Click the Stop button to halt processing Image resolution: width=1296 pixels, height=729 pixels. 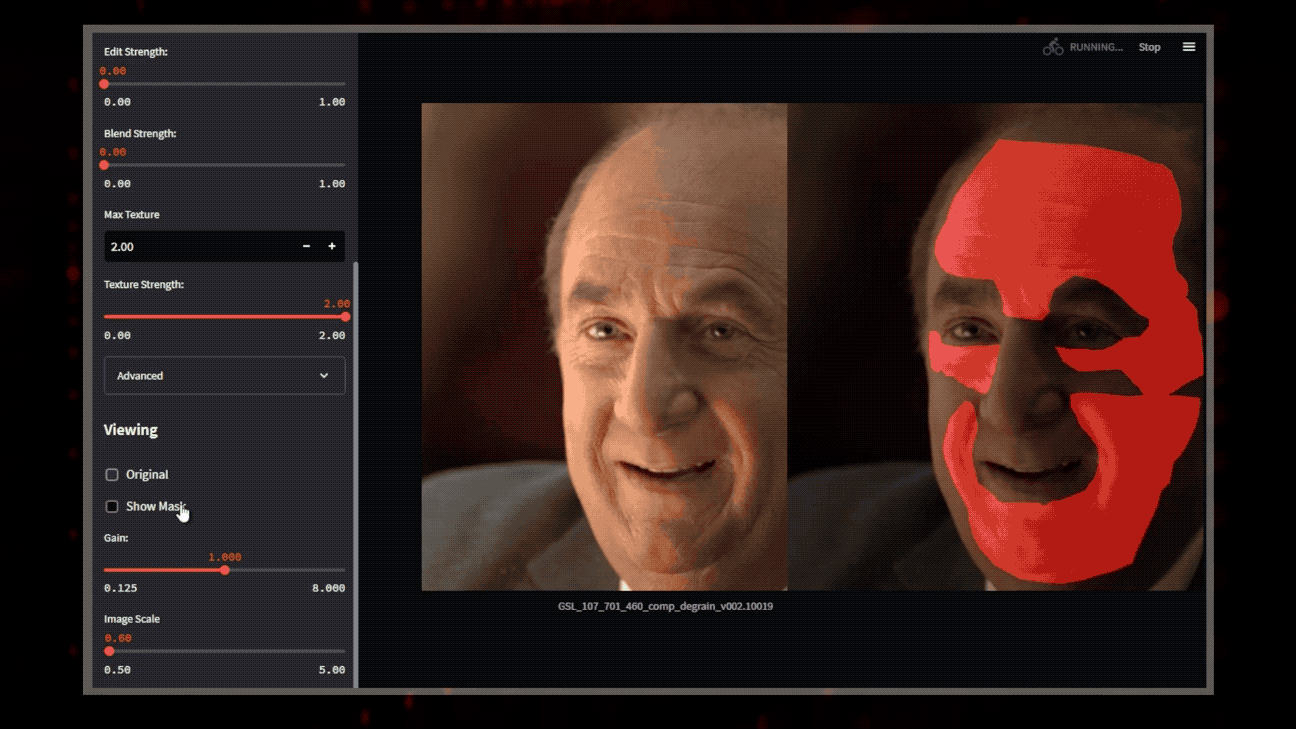1149,46
